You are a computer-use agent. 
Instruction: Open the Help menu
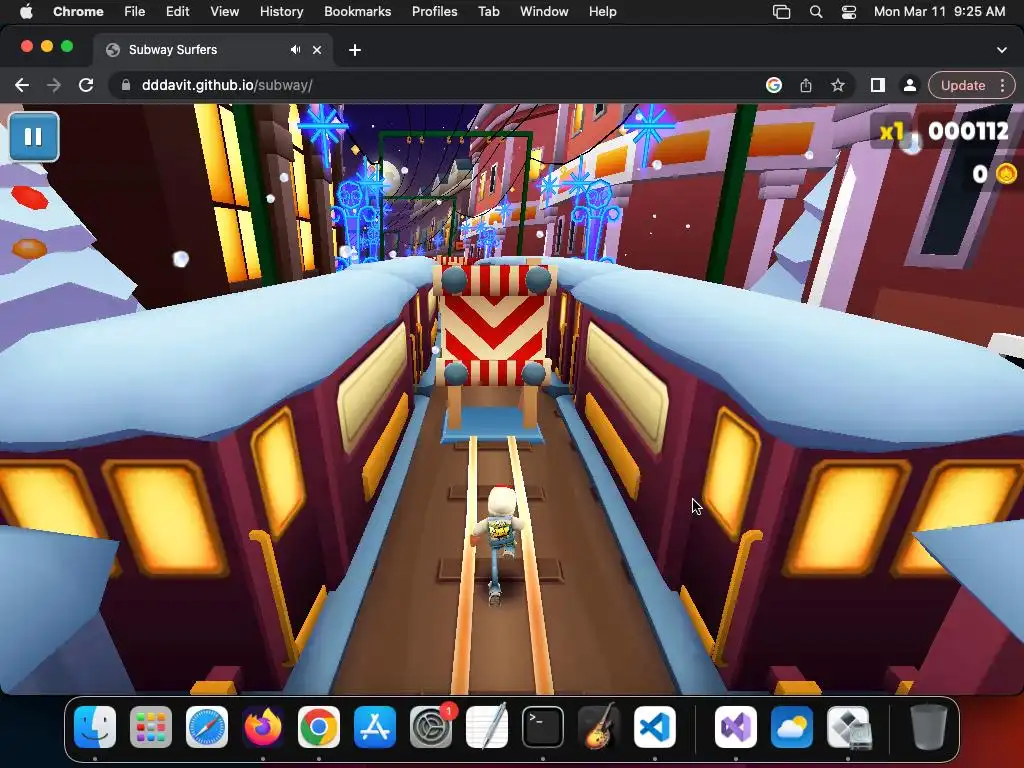click(602, 11)
